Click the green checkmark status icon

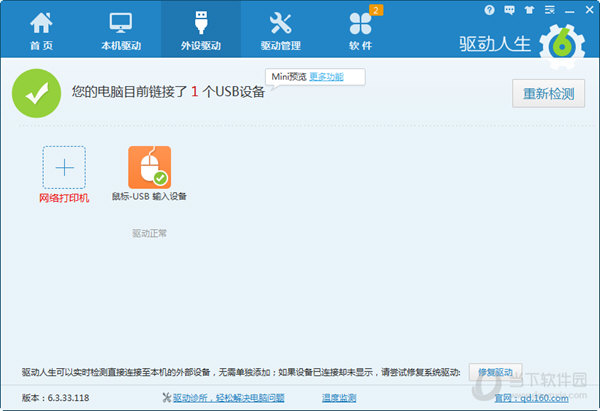[37, 93]
